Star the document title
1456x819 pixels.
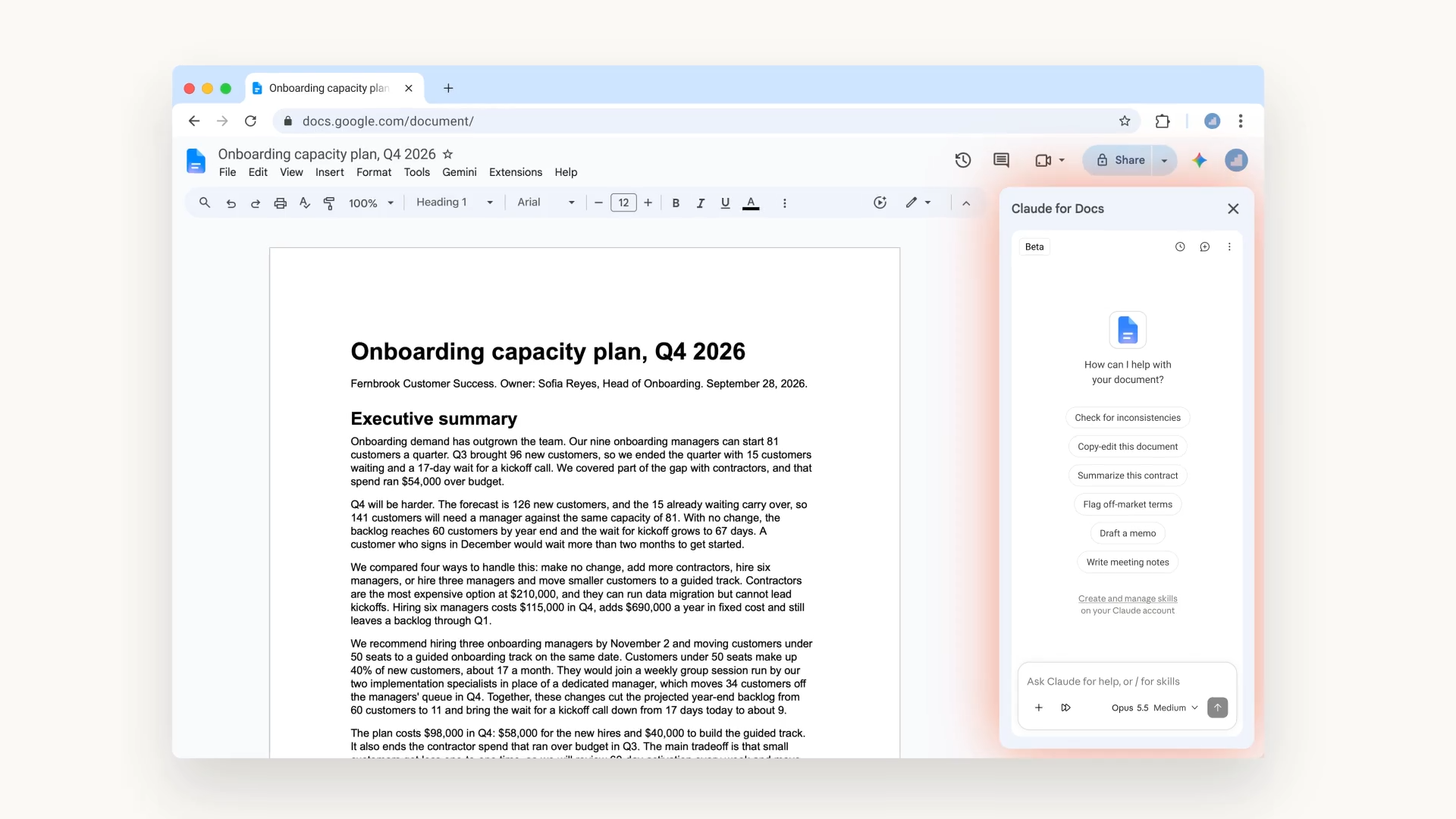(447, 154)
